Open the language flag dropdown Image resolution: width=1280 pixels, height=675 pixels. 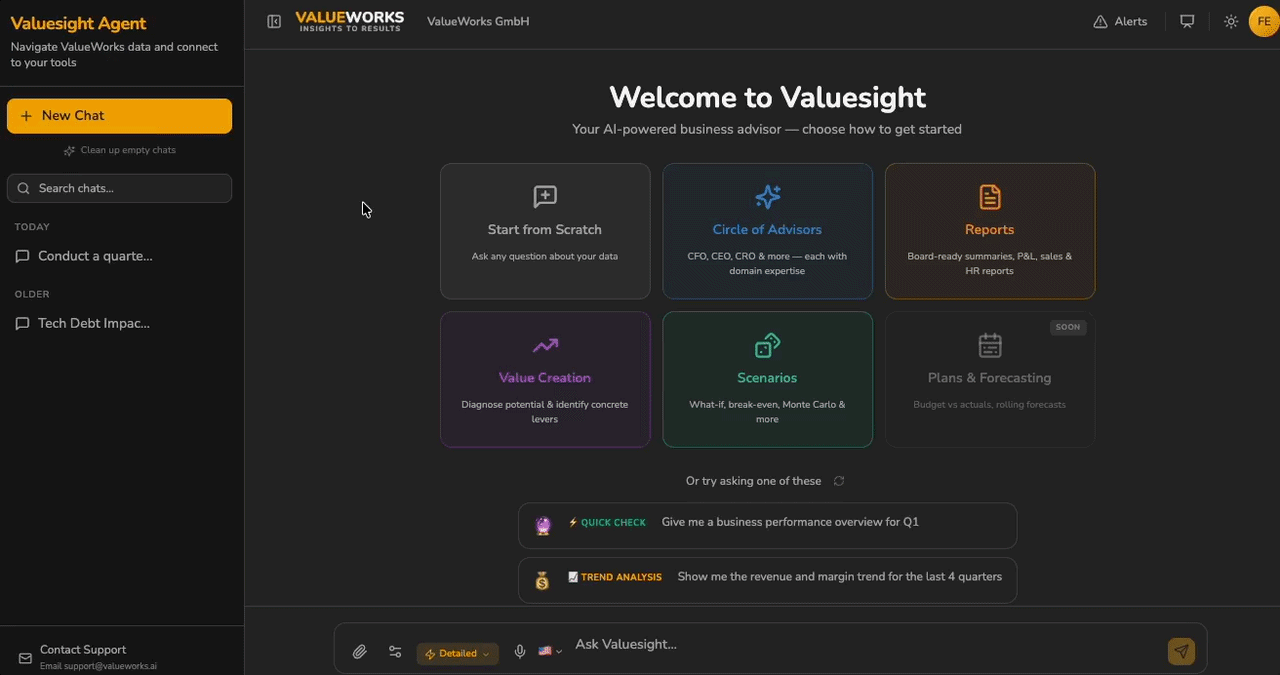550,651
